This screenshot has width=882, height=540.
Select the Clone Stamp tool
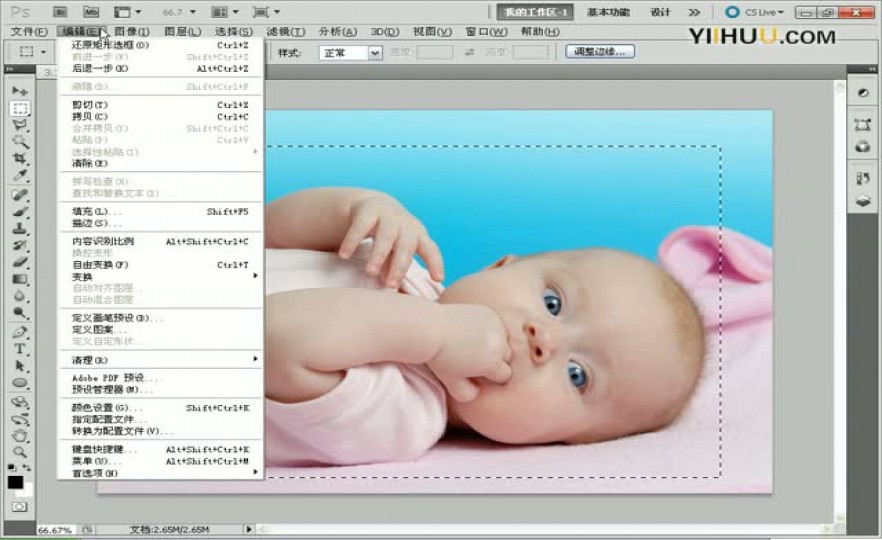(x=20, y=229)
